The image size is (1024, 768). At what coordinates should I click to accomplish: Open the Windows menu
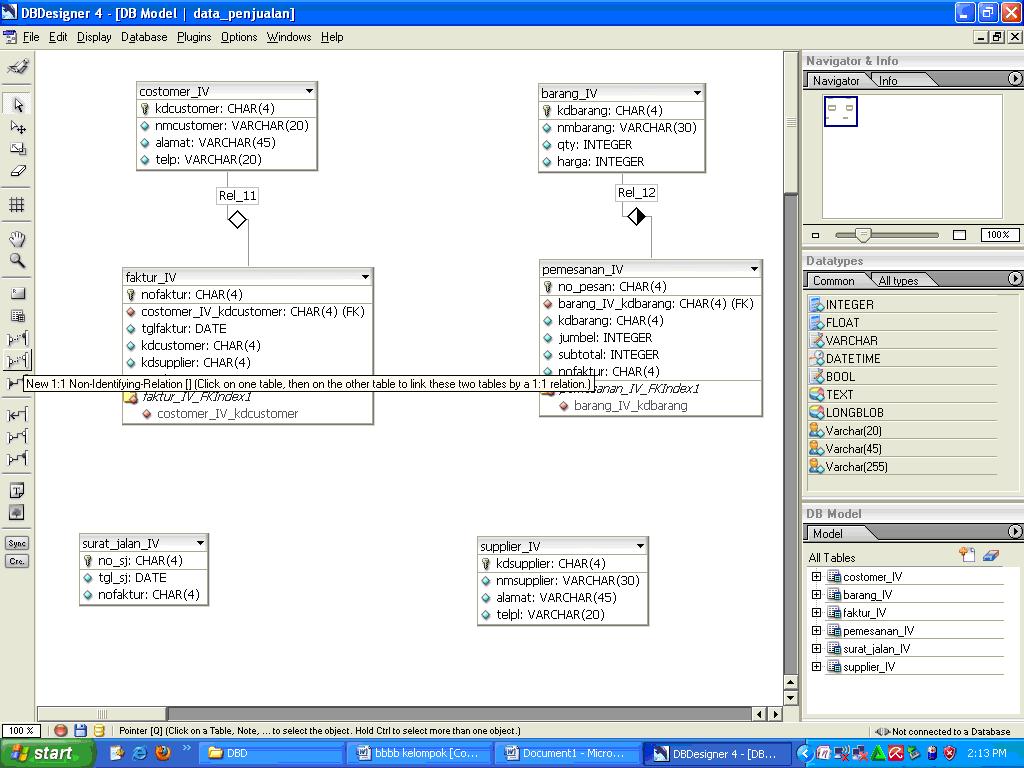289,37
